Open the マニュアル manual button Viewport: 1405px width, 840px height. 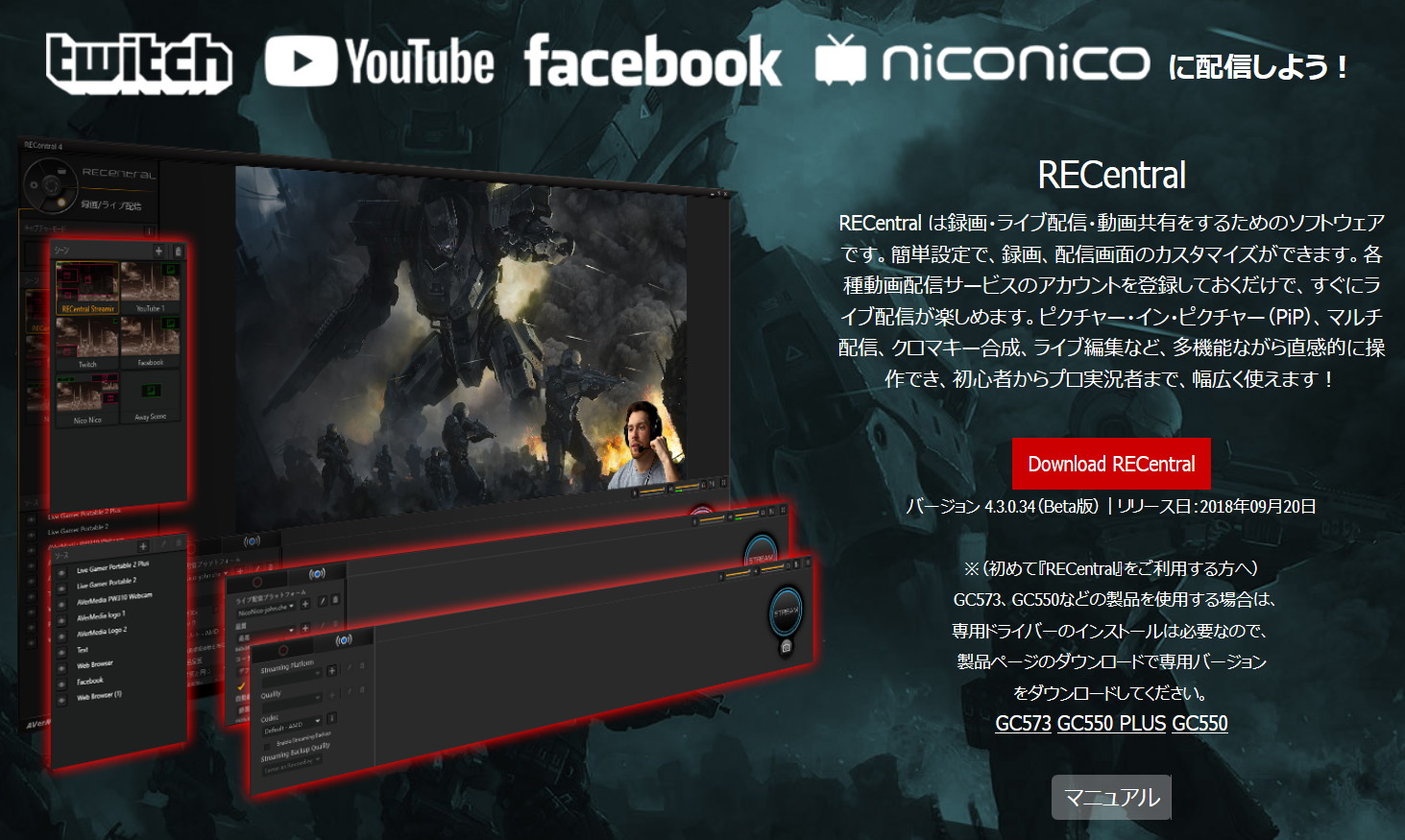[1111, 797]
